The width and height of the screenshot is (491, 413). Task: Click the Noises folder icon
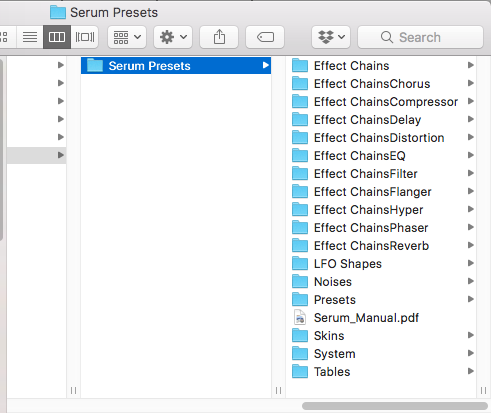point(300,282)
